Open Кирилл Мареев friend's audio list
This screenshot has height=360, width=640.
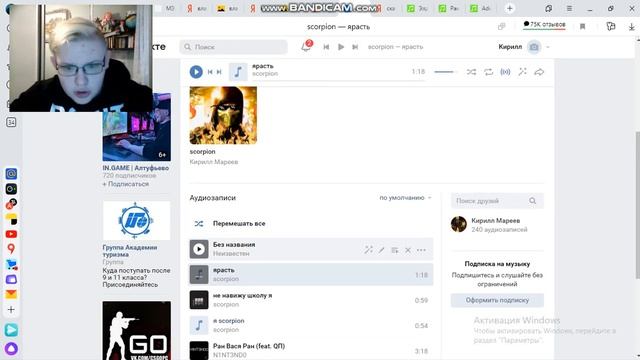(497, 224)
